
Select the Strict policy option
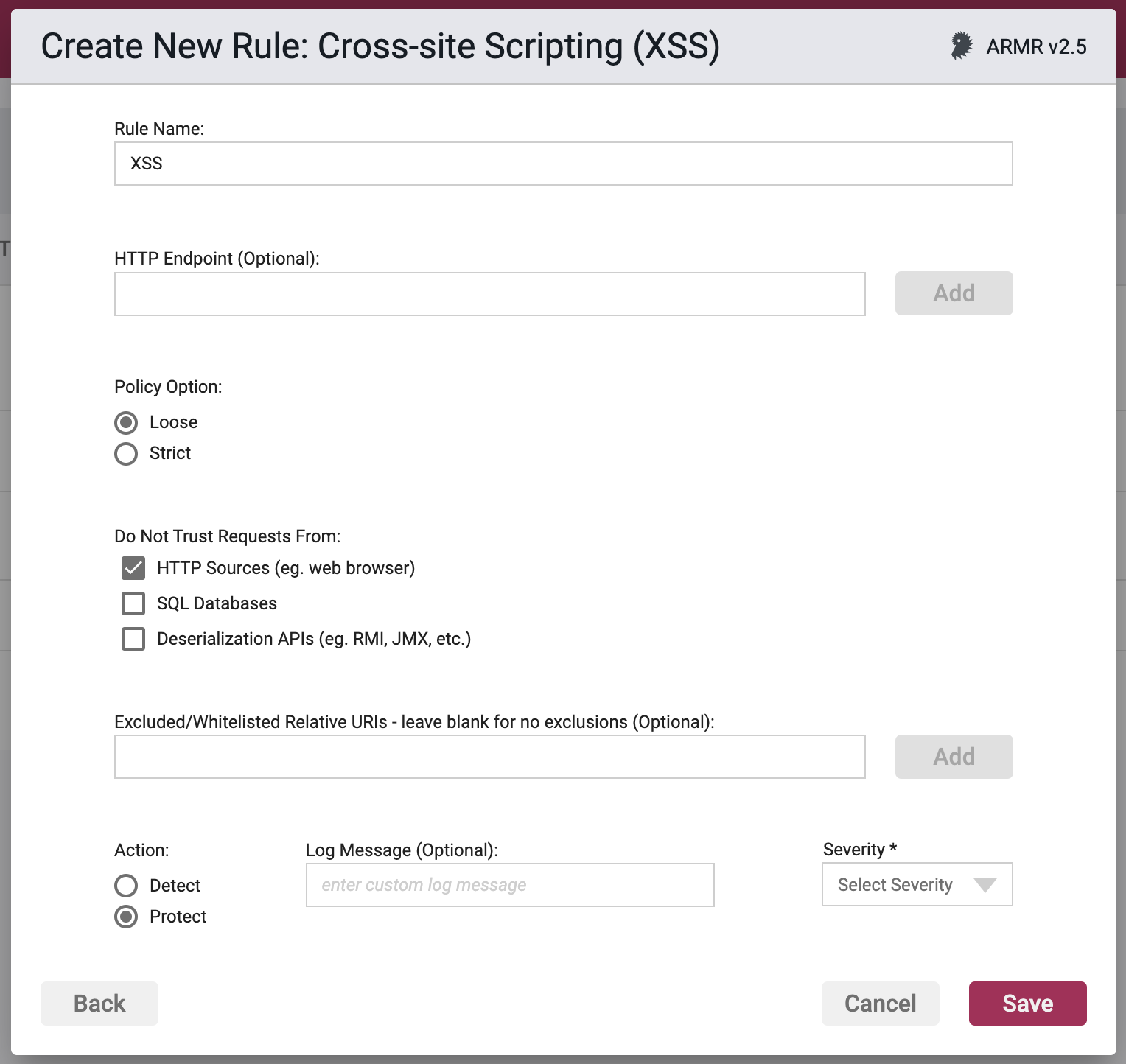click(x=126, y=454)
